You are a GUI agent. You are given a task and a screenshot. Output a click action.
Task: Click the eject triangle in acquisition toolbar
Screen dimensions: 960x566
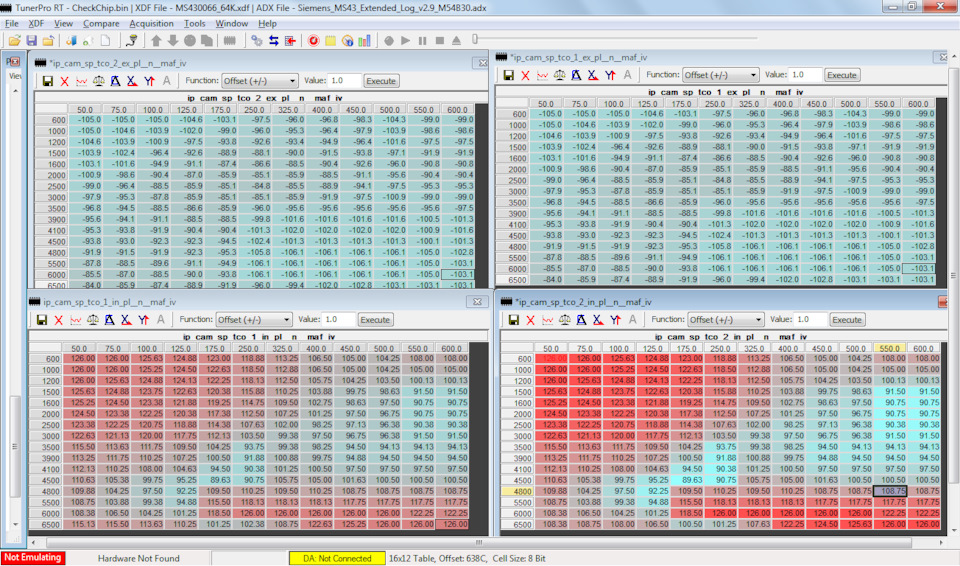coord(456,40)
